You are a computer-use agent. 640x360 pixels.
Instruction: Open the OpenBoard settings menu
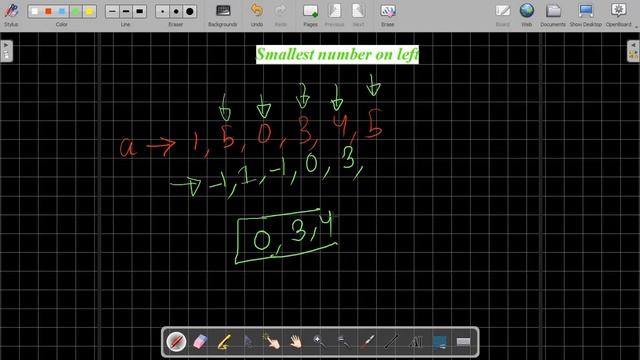tap(618, 15)
